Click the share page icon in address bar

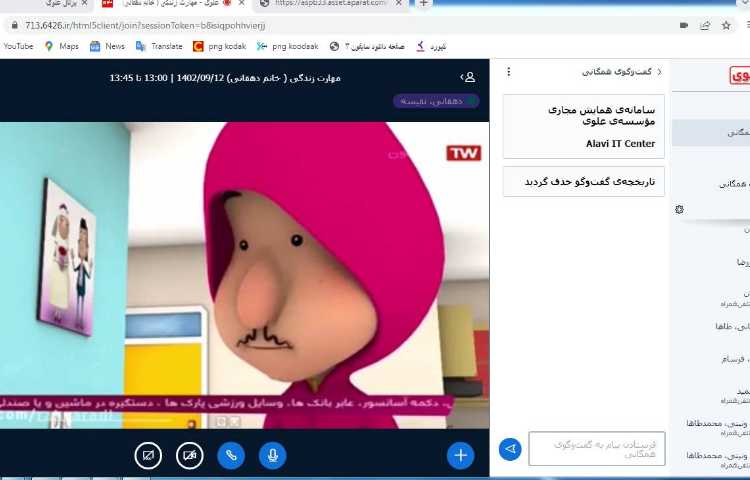click(x=705, y=25)
